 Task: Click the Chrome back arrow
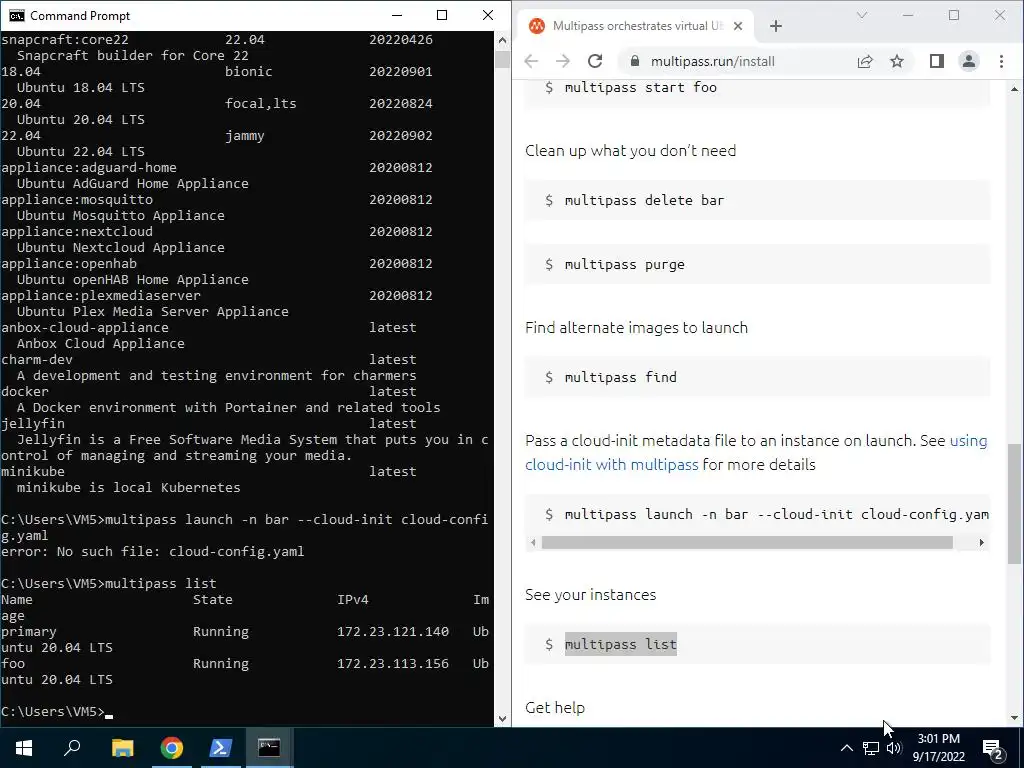click(531, 61)
